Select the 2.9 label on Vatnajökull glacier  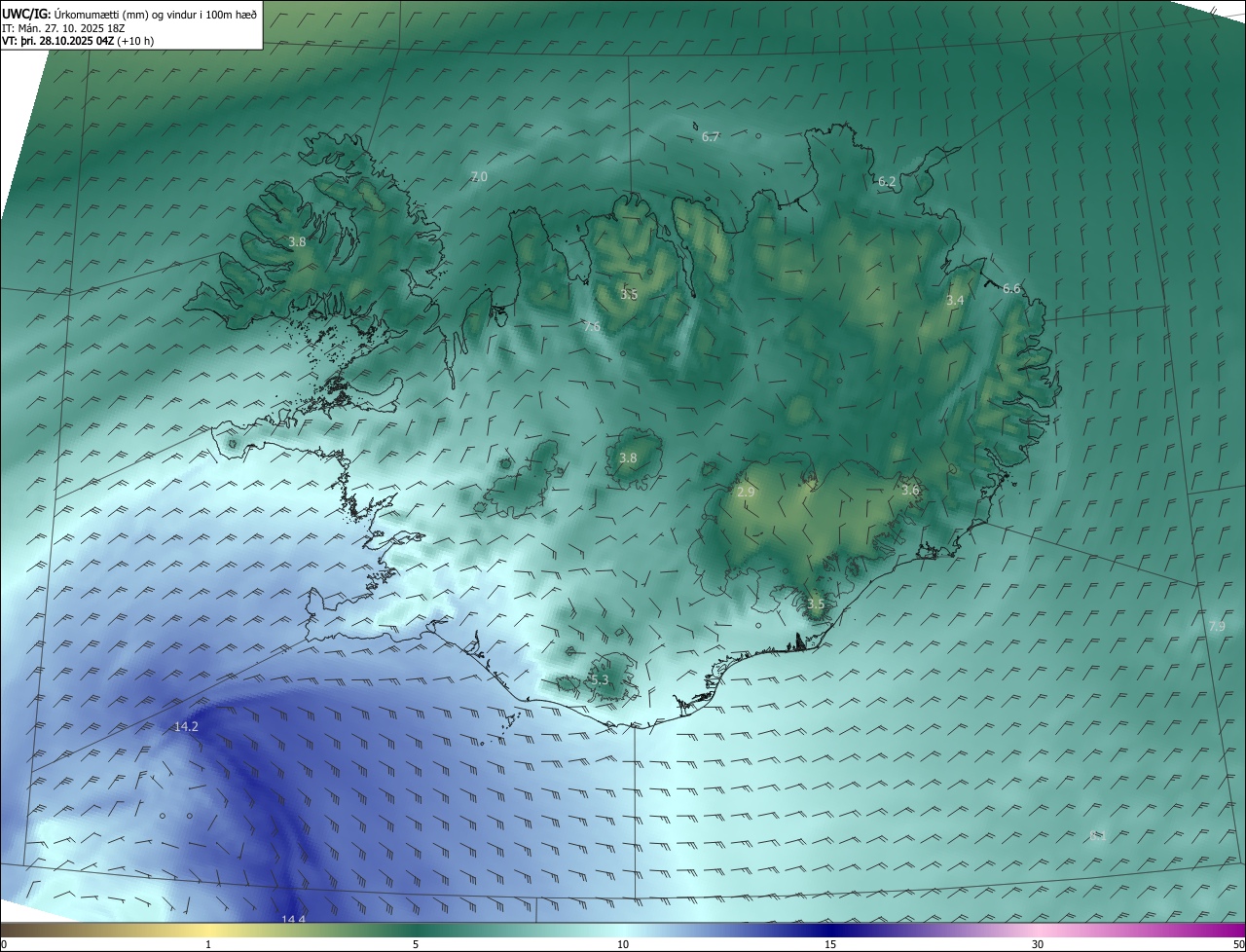click(746, 493)
